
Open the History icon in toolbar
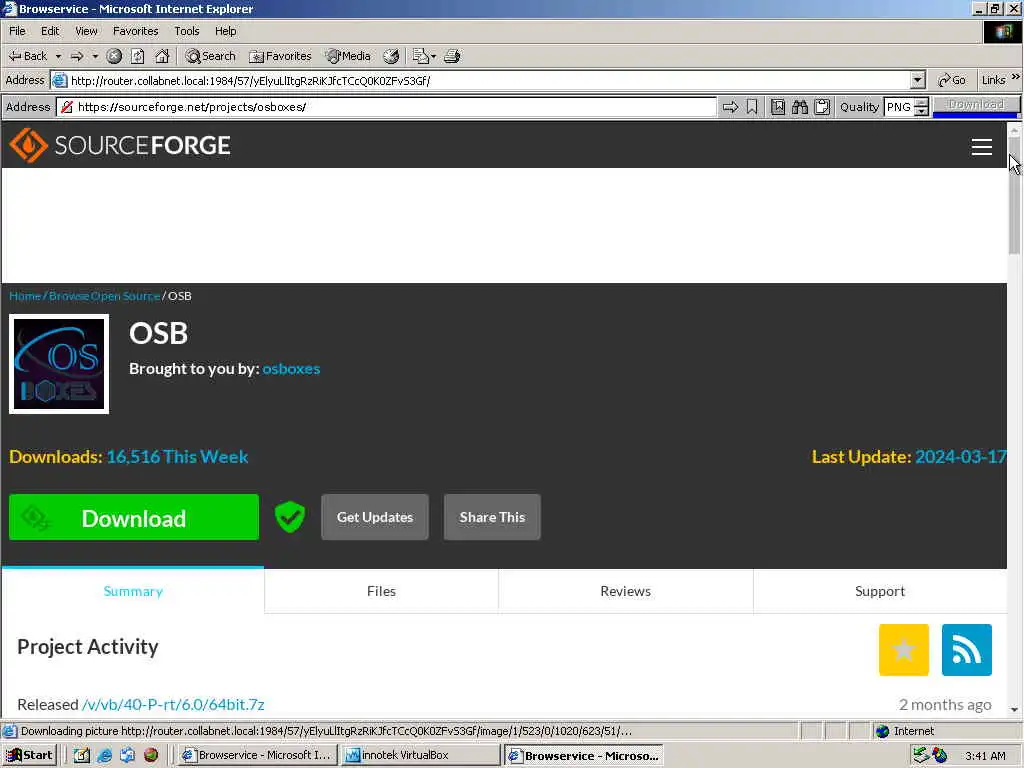point(391,56)
